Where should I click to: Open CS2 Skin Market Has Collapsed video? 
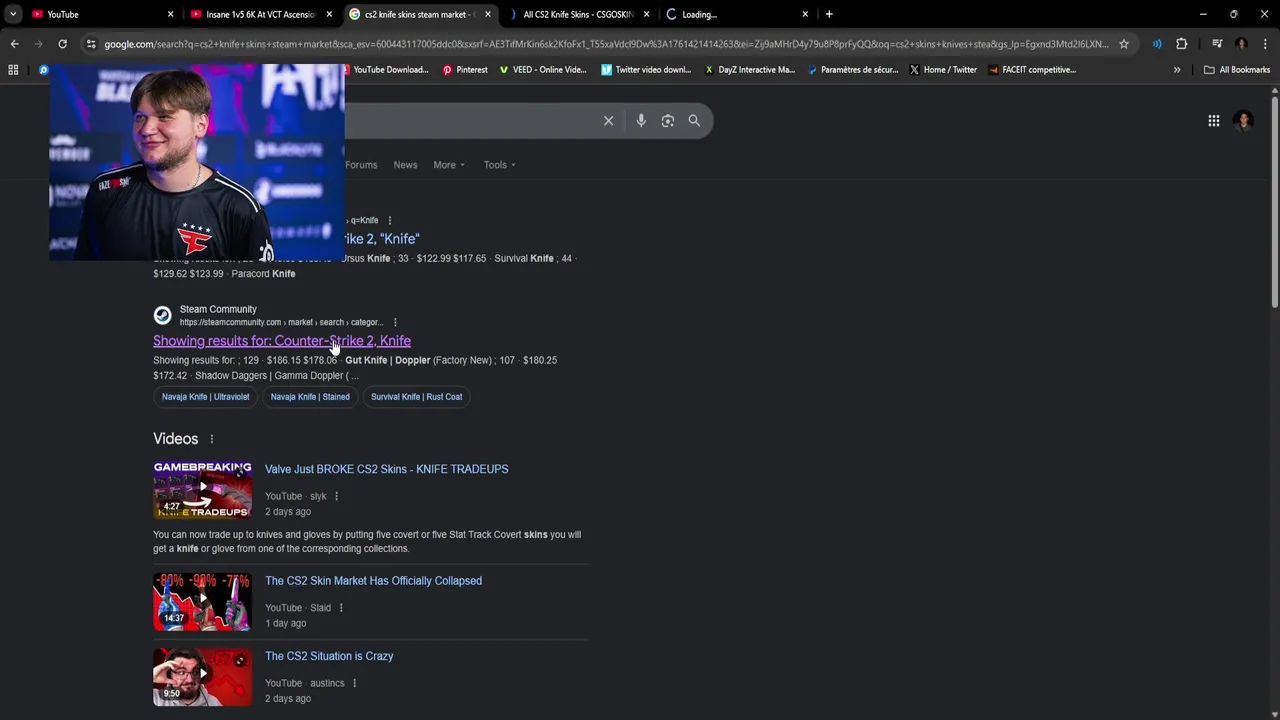tap(373, 581)
